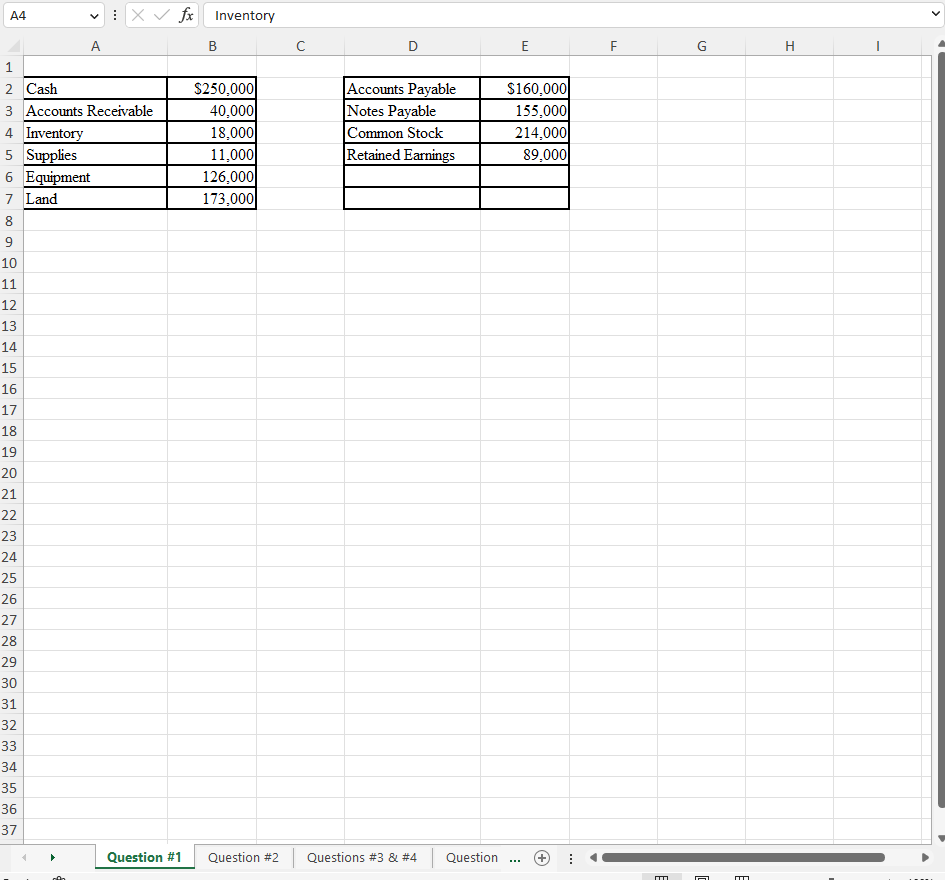Click the tab-split three-dot handle
This screenshot has width=945, height=880.
[x=571, y=858]
